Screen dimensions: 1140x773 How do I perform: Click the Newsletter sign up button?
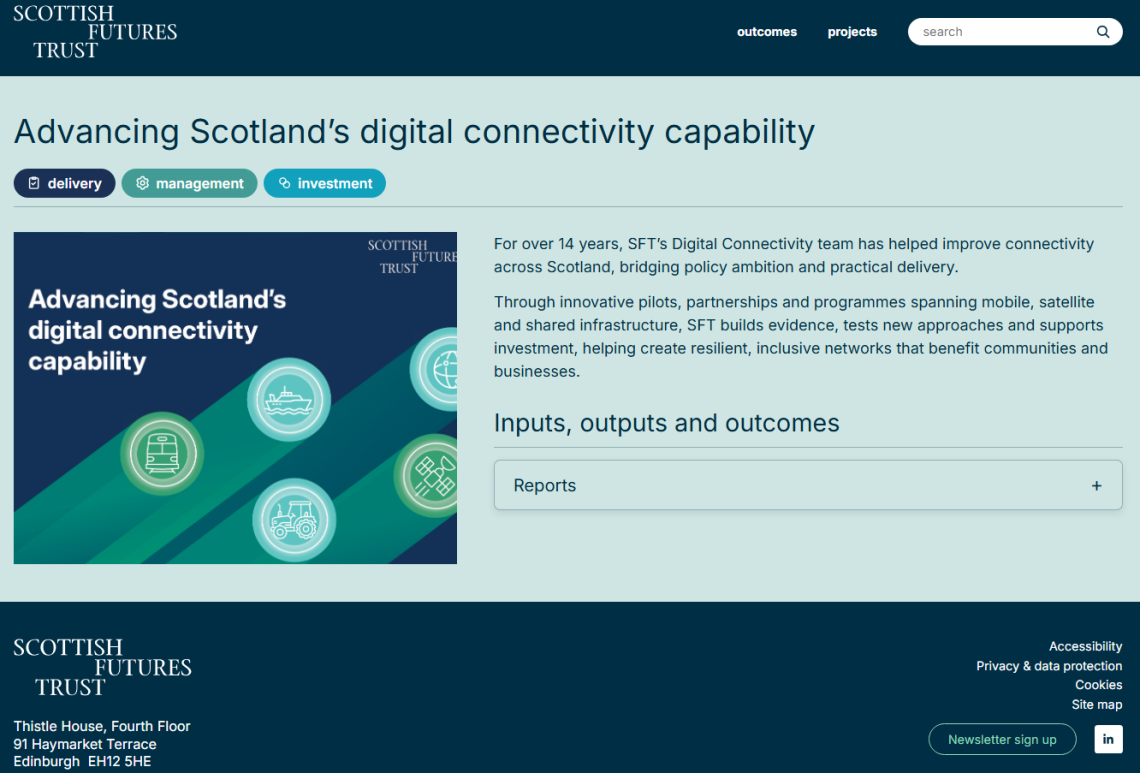[x=1002, y=740]
